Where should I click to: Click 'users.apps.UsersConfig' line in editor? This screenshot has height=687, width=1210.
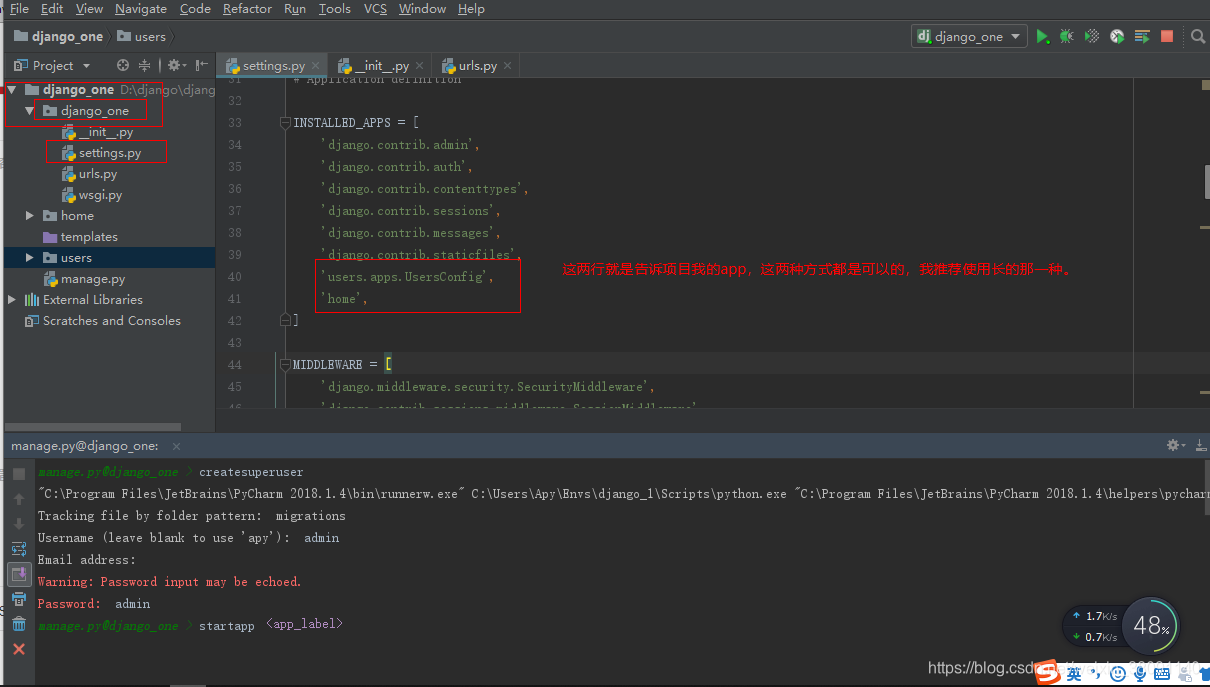click(408, 277)
